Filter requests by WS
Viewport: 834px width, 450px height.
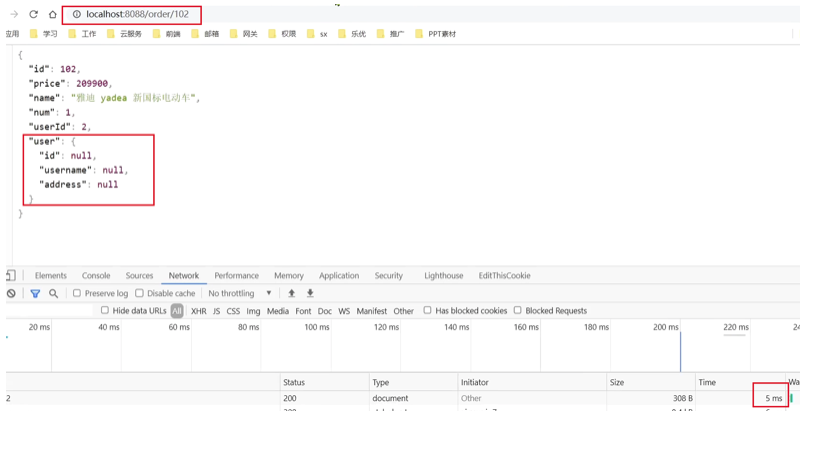pos(344,311)
